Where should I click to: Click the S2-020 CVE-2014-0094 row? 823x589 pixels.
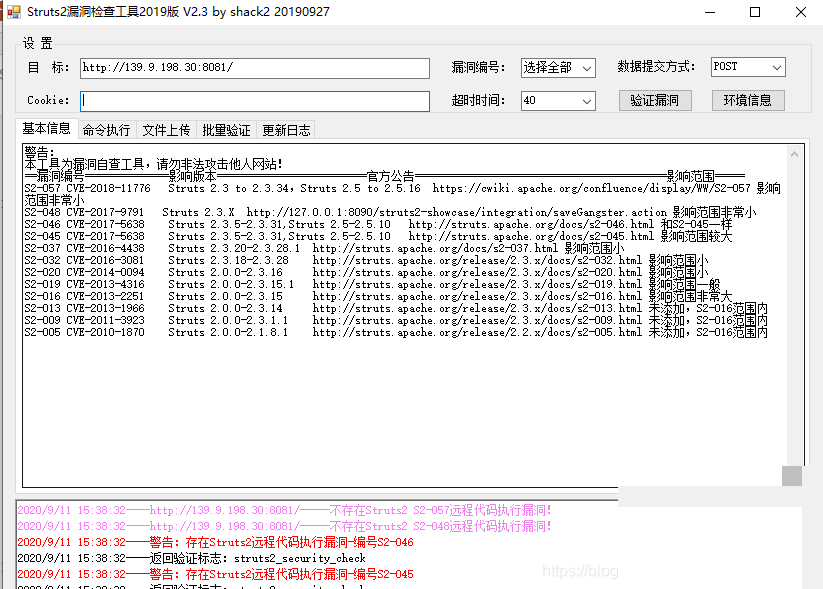366,272
